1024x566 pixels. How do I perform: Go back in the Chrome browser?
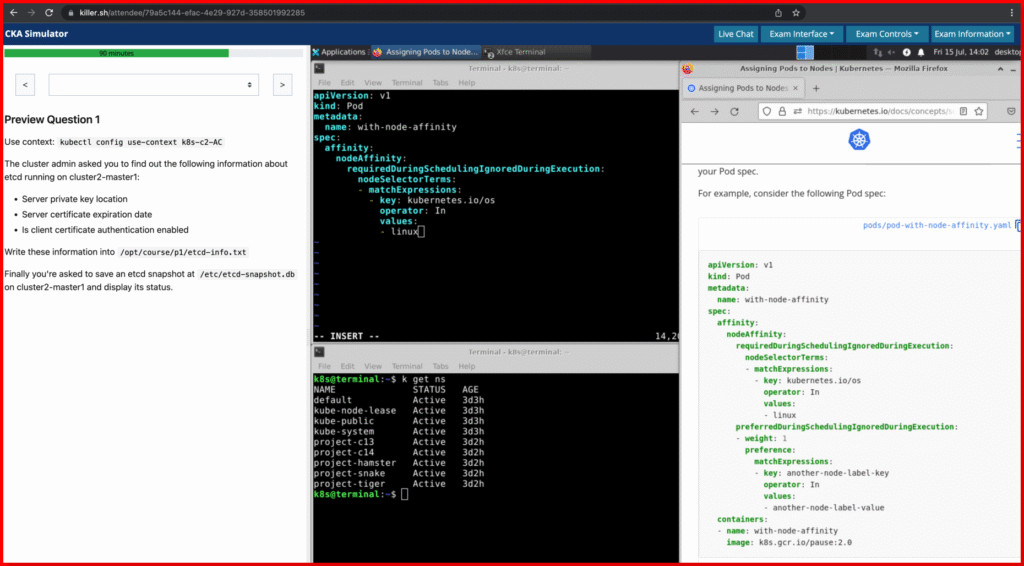[x=13, y=12]
